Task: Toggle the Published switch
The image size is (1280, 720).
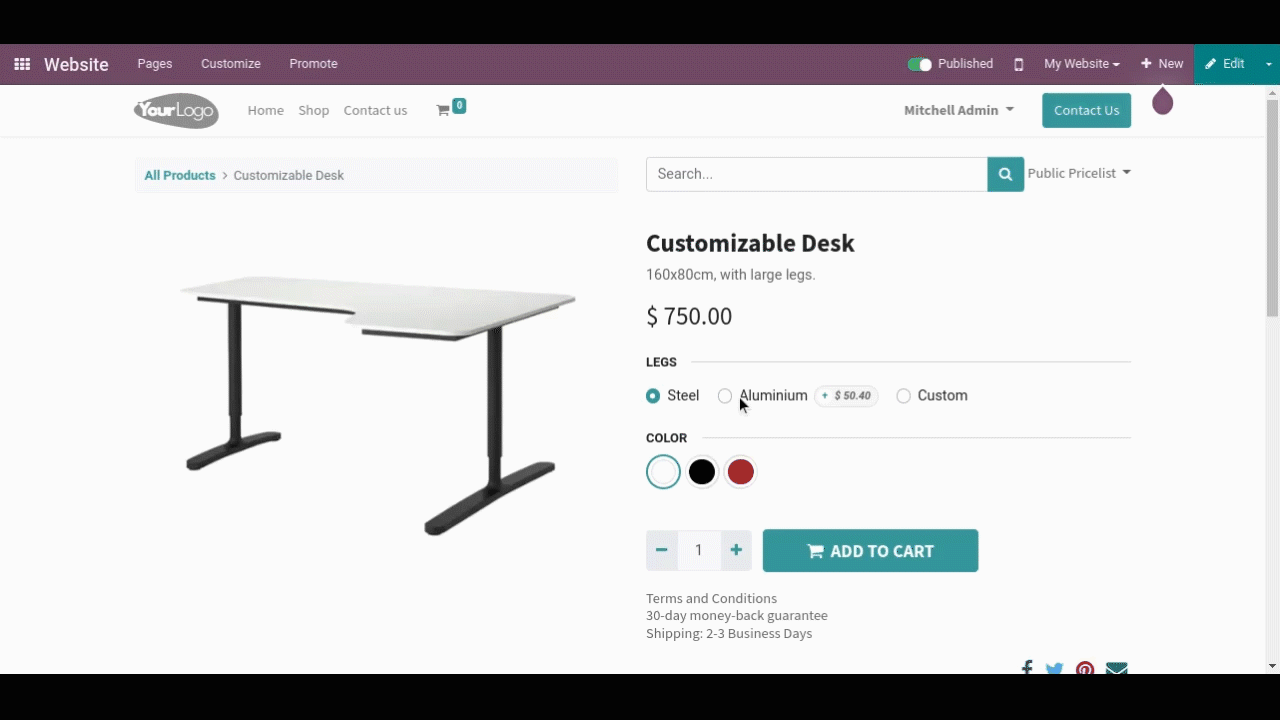Action: [919, 64]
